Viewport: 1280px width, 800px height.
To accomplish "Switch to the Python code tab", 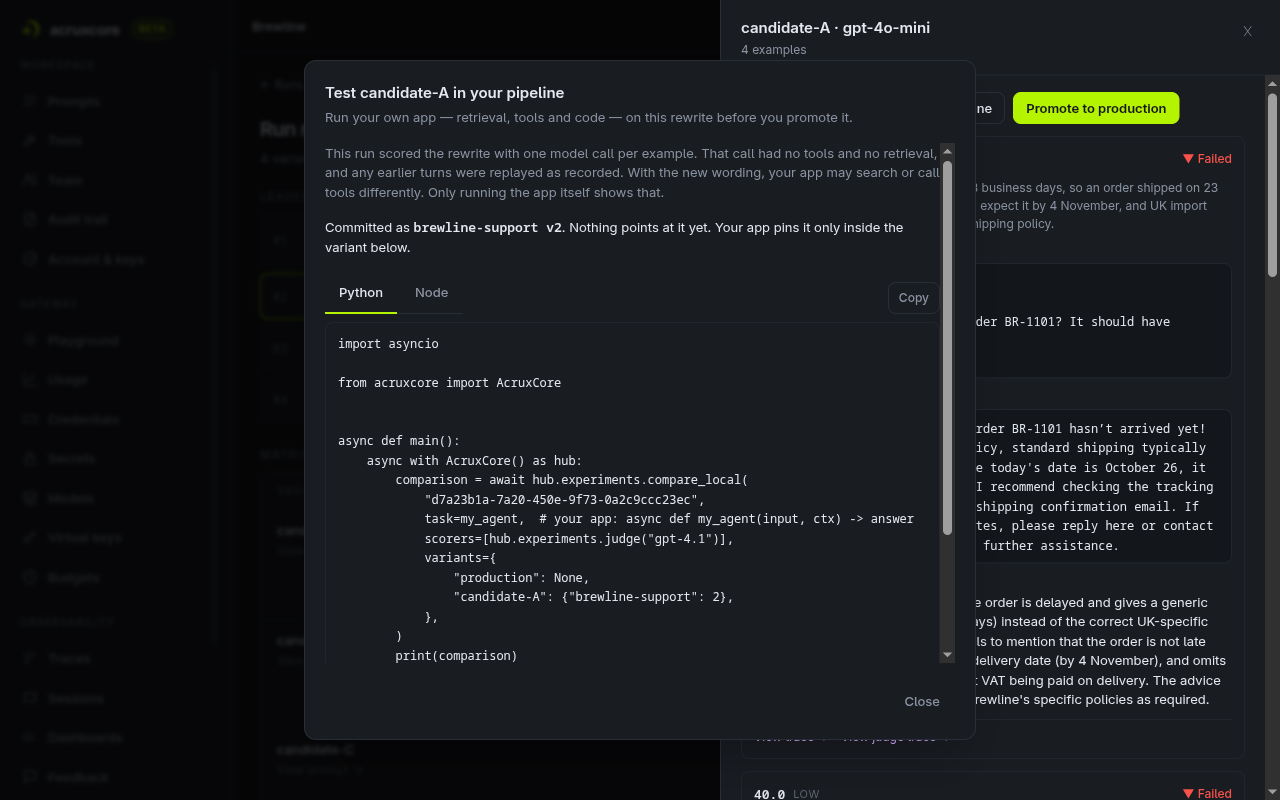I will coord(361,293).
